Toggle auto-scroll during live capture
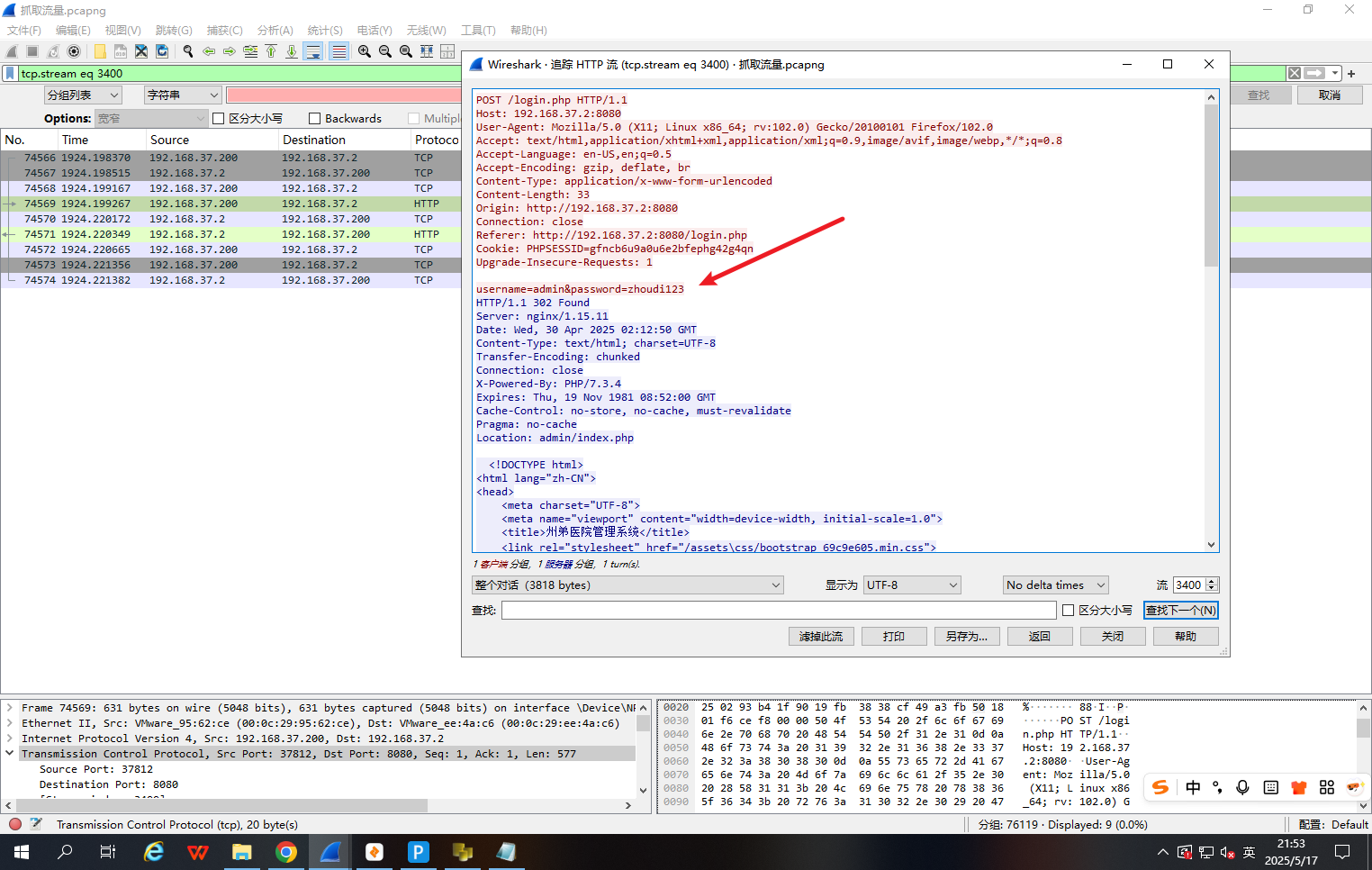 click(313, 51)
